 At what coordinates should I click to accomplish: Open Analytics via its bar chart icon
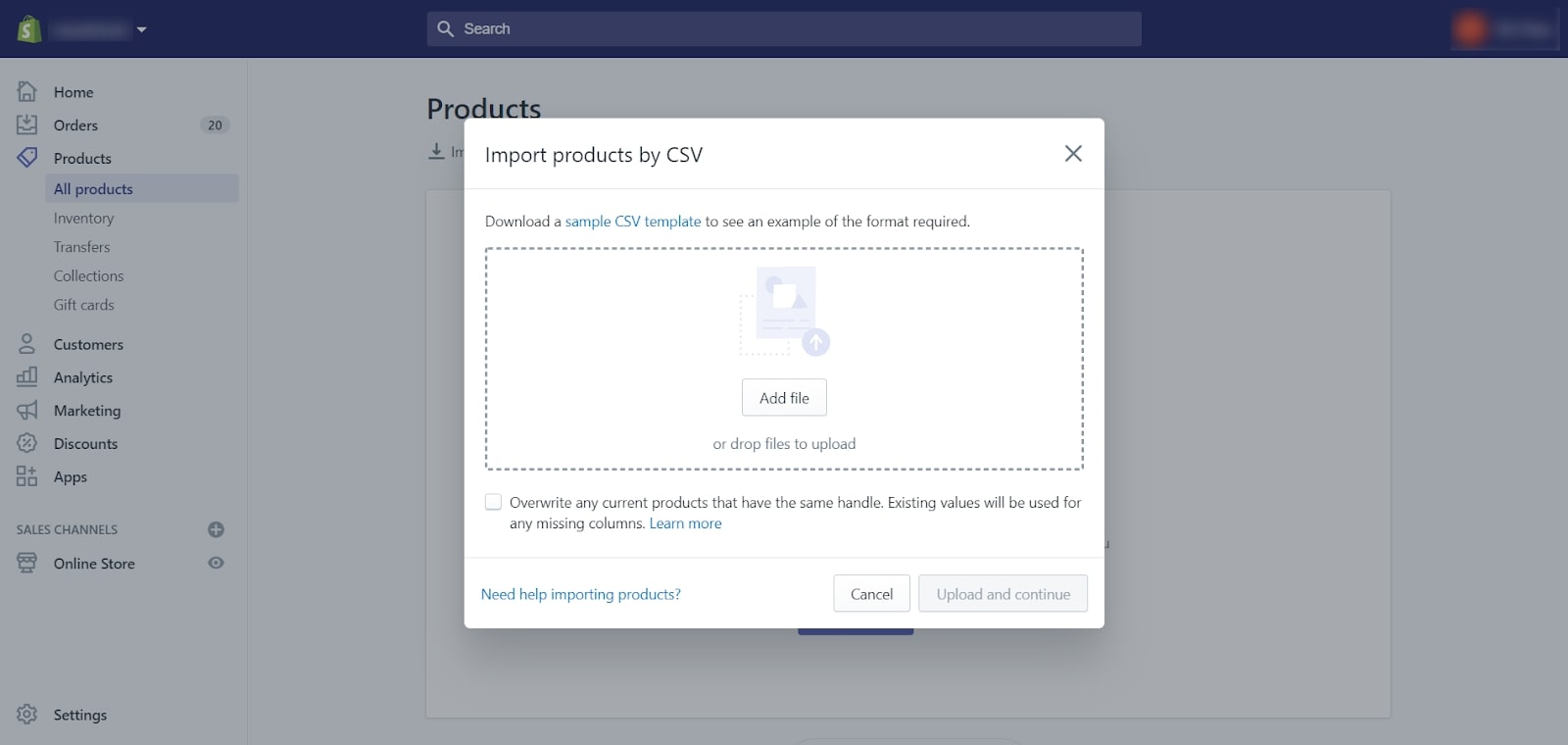click(x=27, y=377)
